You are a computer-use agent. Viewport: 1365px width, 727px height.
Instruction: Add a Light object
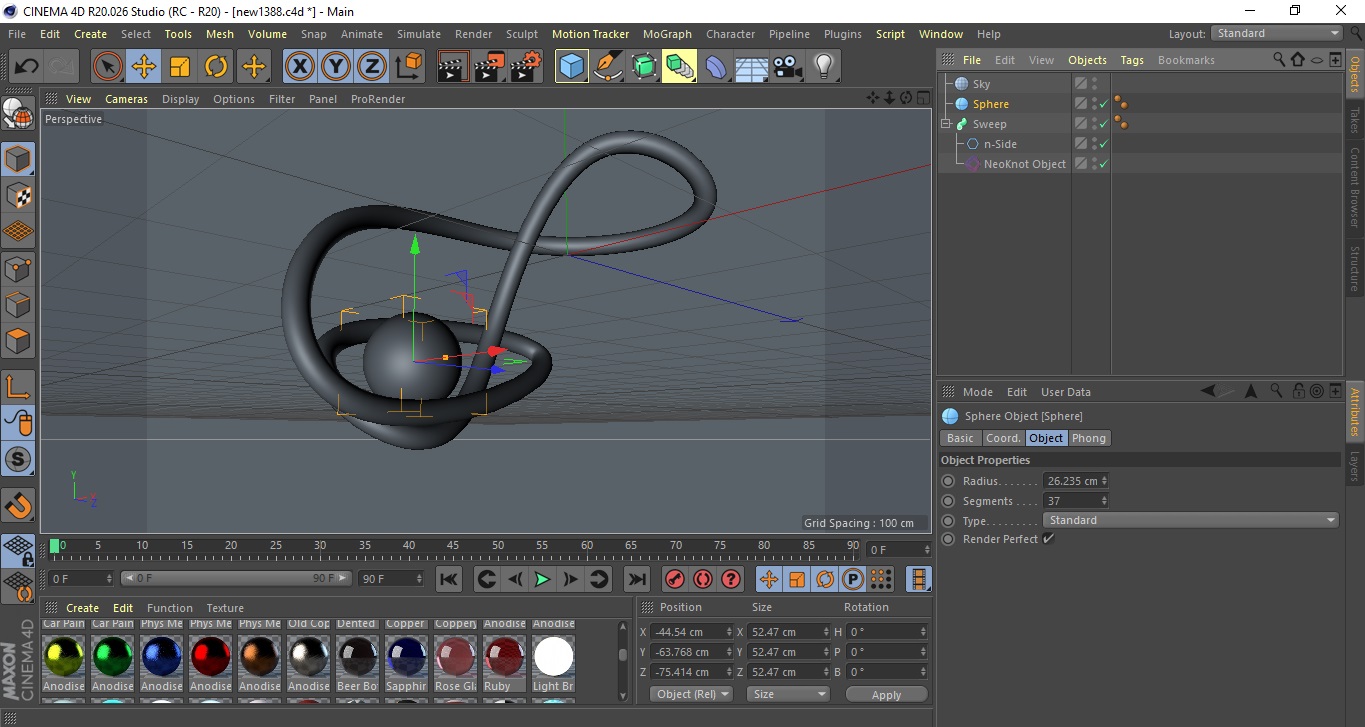823,67
